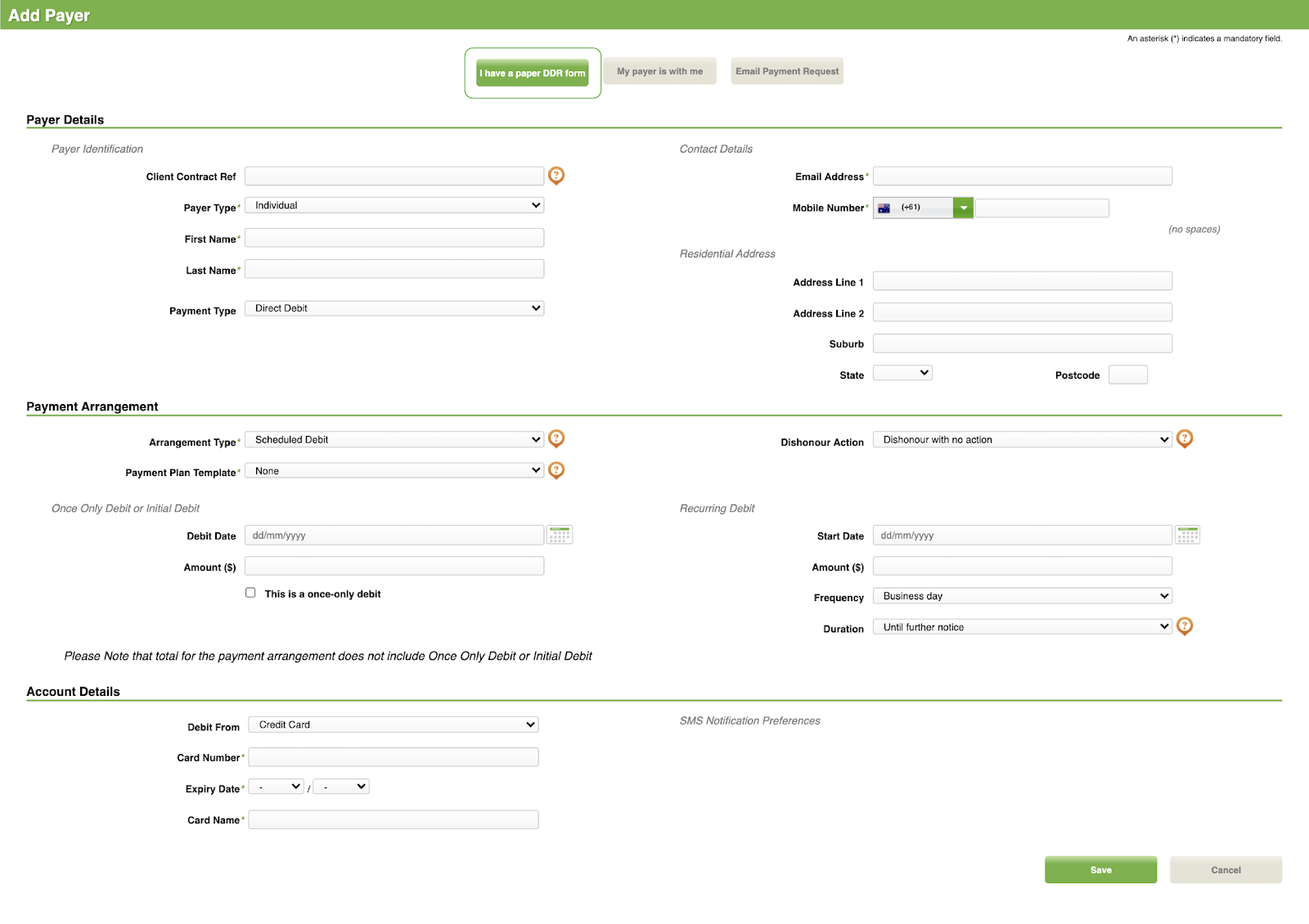This screenshot has width=1309, height=924.
Task: Open the Arrangement Type dropdown
Action: click(394, 440)
